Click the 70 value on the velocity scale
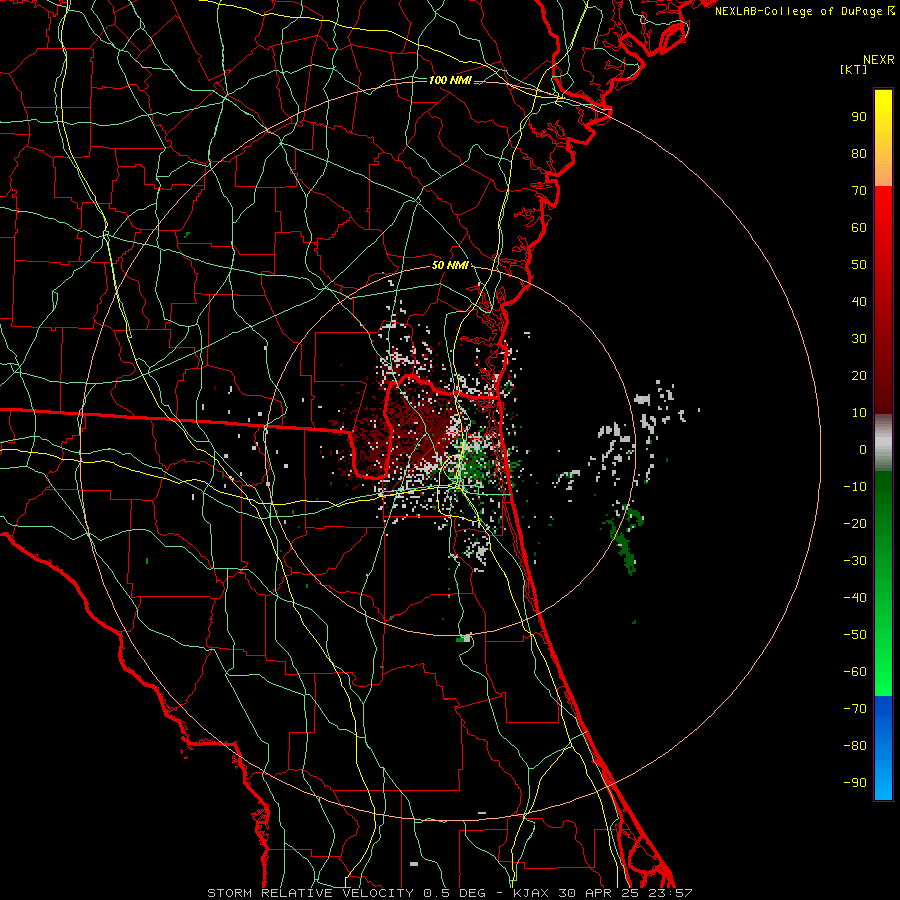 click(x=859, y=191)
